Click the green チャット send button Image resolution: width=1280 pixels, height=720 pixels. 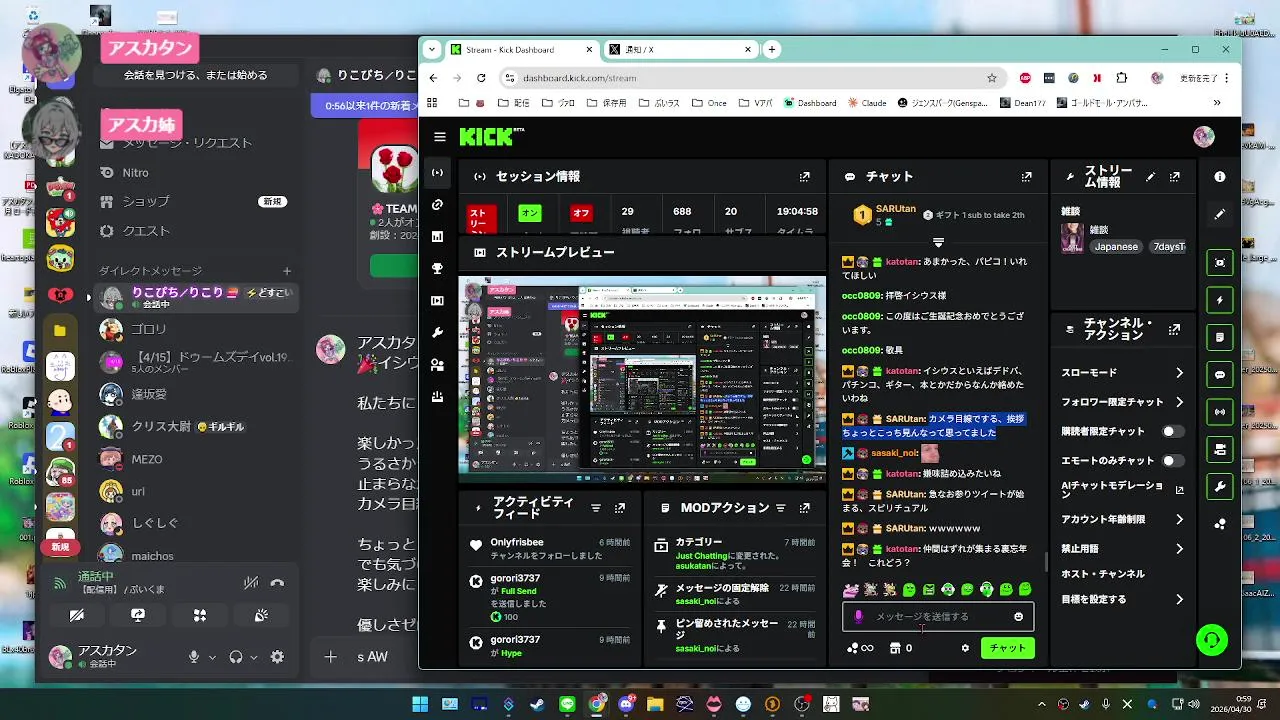pyautogui.click(x=1007, y=648)
